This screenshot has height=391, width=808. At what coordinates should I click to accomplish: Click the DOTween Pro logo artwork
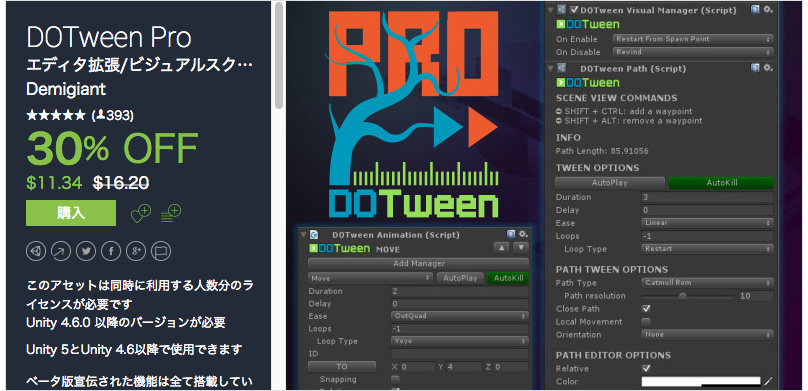(414, 114)
